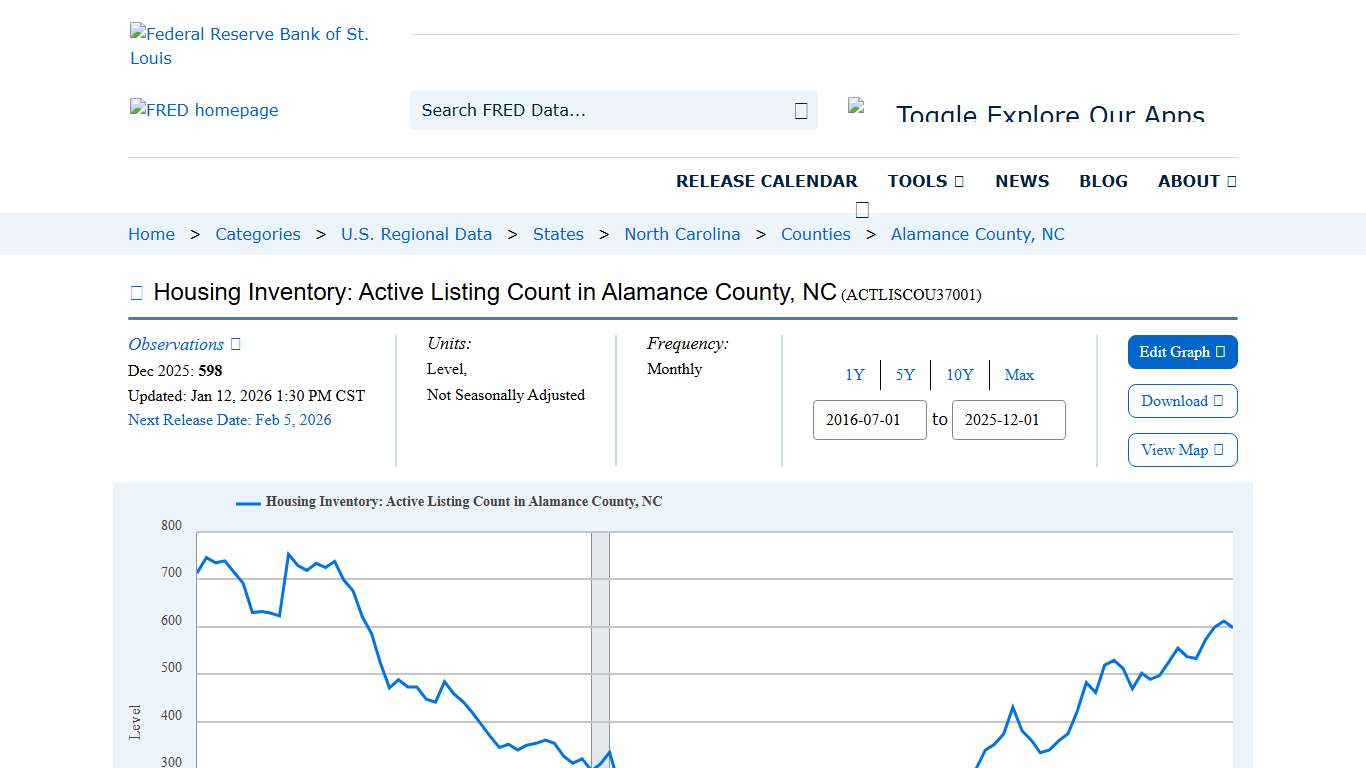Click the download icon inside the Download button

click(x=1216, y=401)
